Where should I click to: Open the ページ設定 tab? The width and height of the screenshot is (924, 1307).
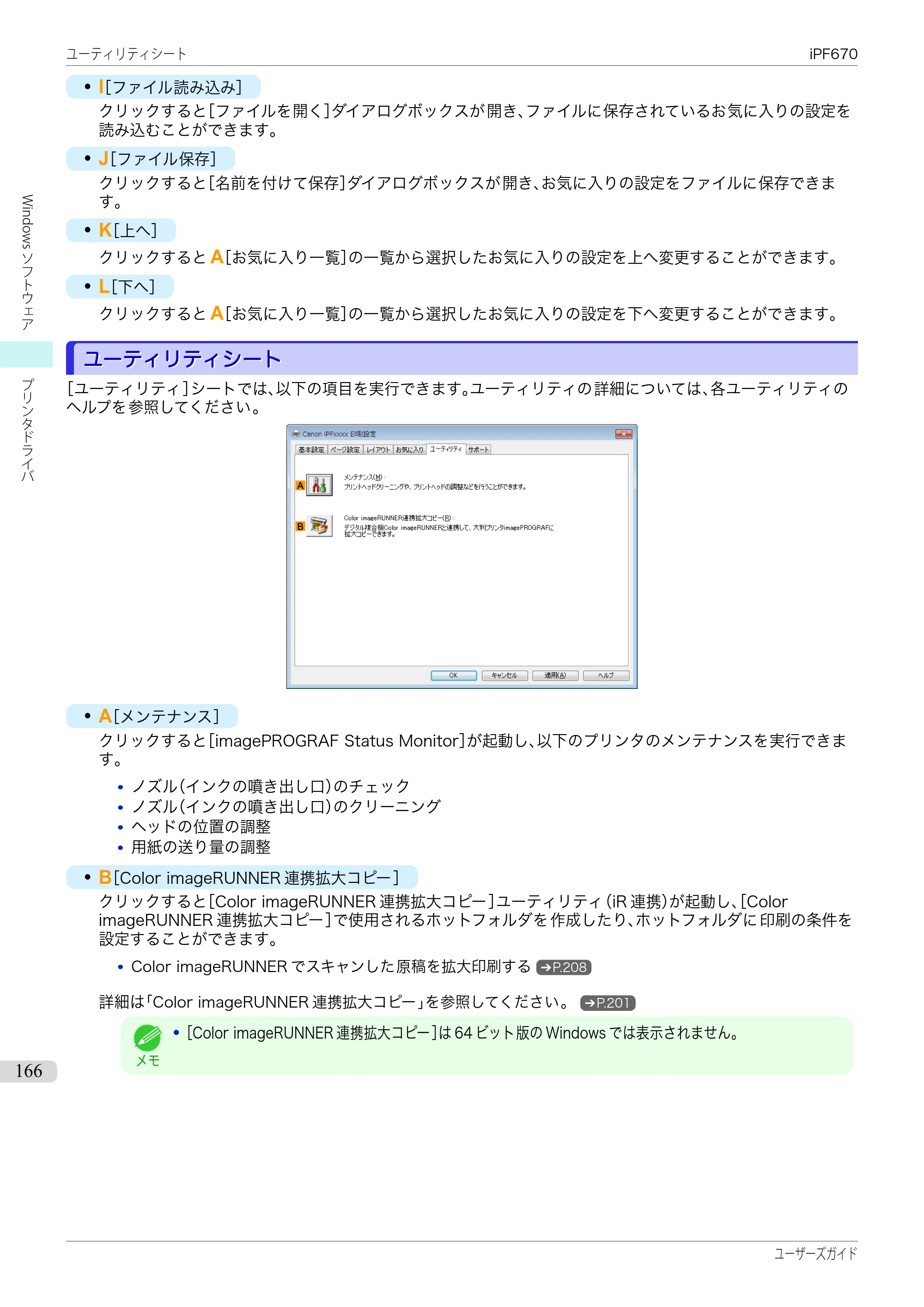click(345, 450)
